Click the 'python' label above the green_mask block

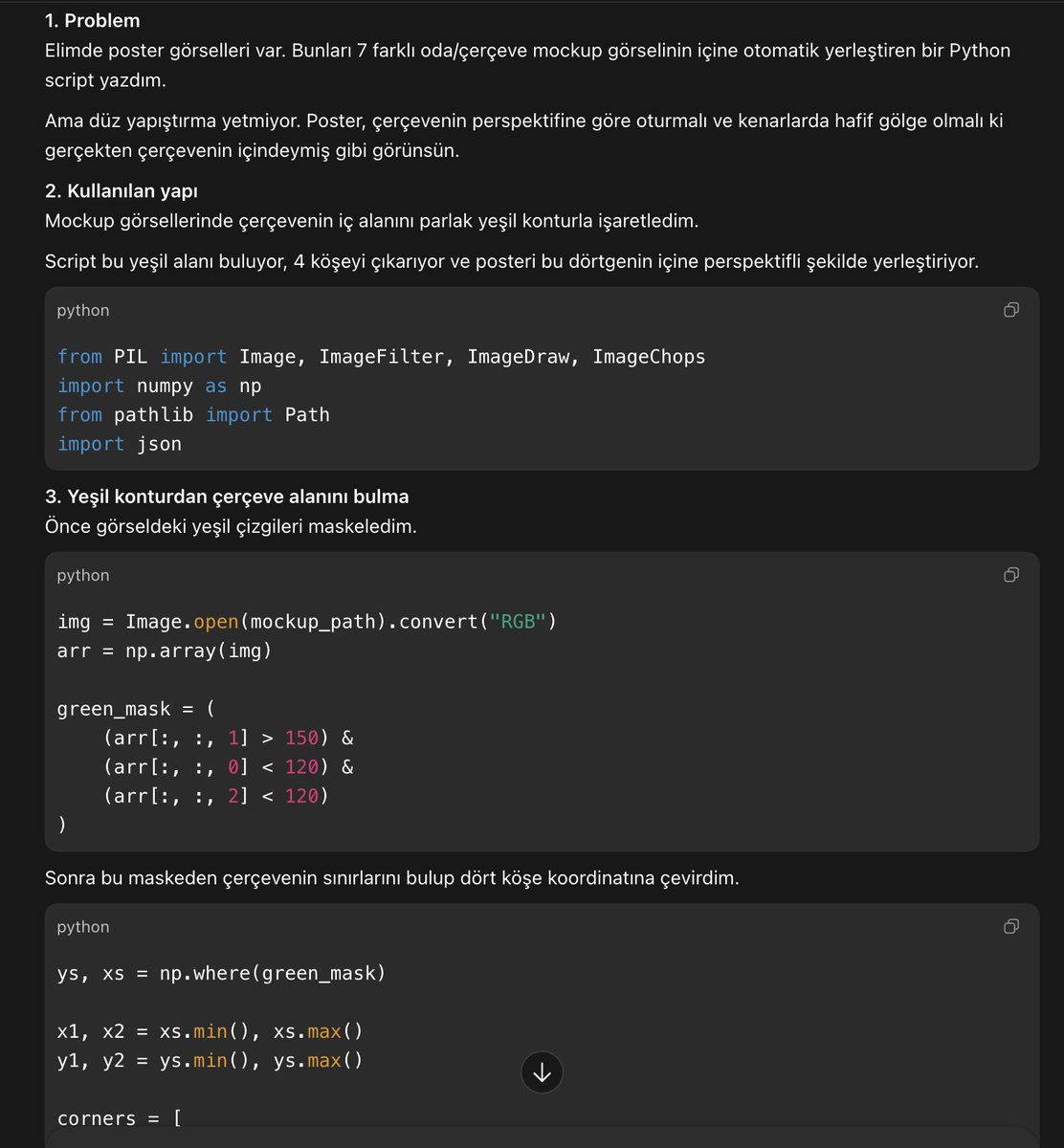(x=83, y=576)
